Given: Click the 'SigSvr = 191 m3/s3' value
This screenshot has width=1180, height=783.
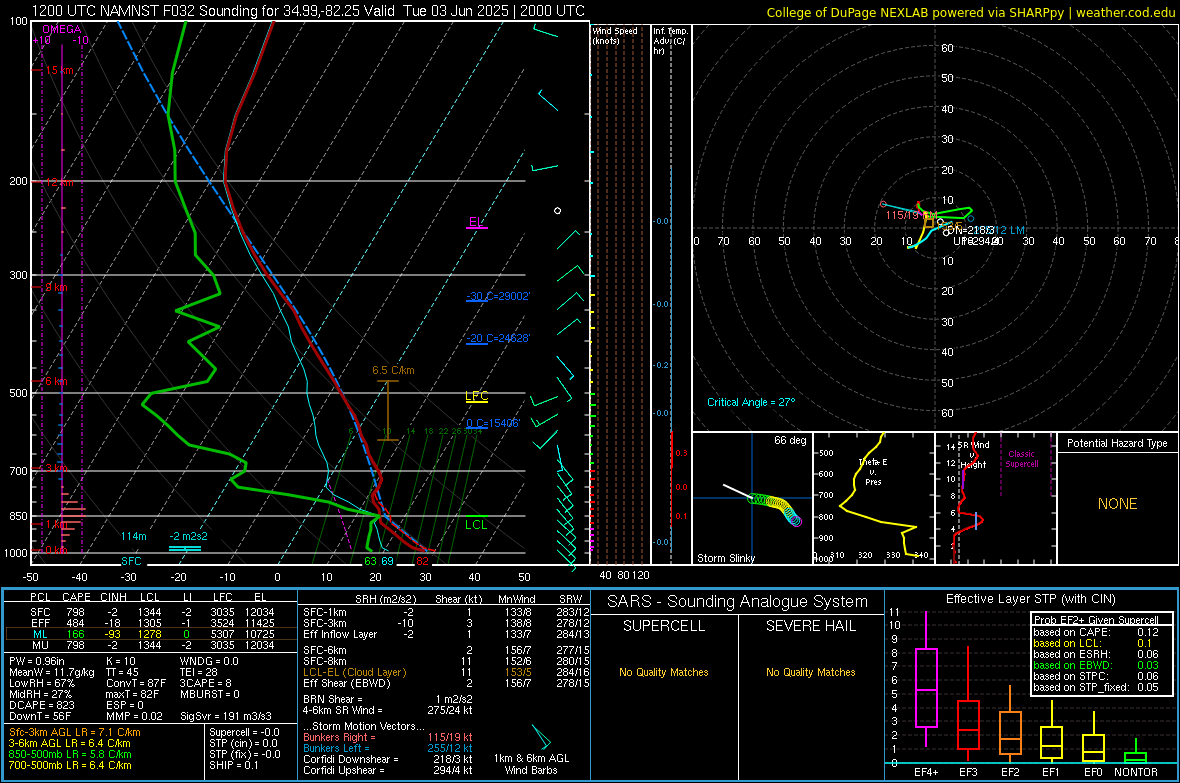Looking at the screenshot, I should pyautogui.click(x=225, y=716).
